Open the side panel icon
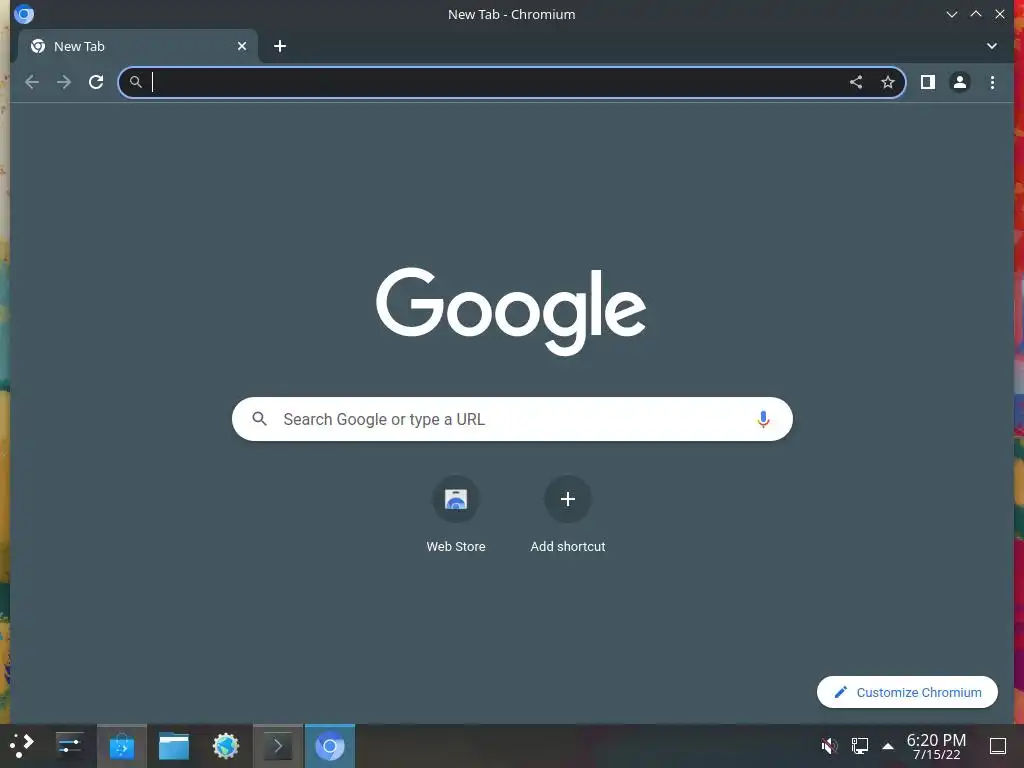This screenshot has height=768, width=1024. tap(927, 82)
